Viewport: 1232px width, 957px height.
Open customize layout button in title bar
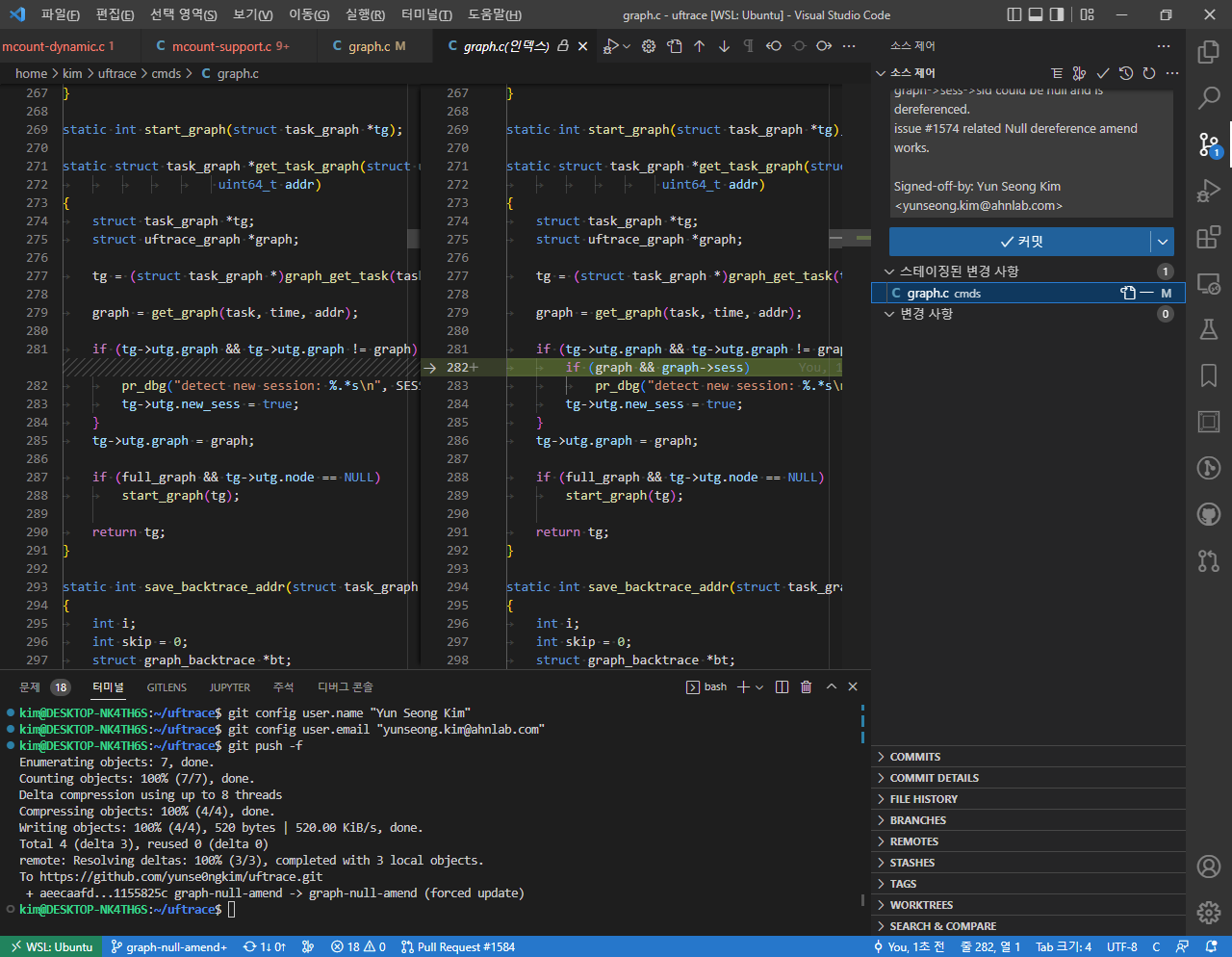coord(1088,14)
